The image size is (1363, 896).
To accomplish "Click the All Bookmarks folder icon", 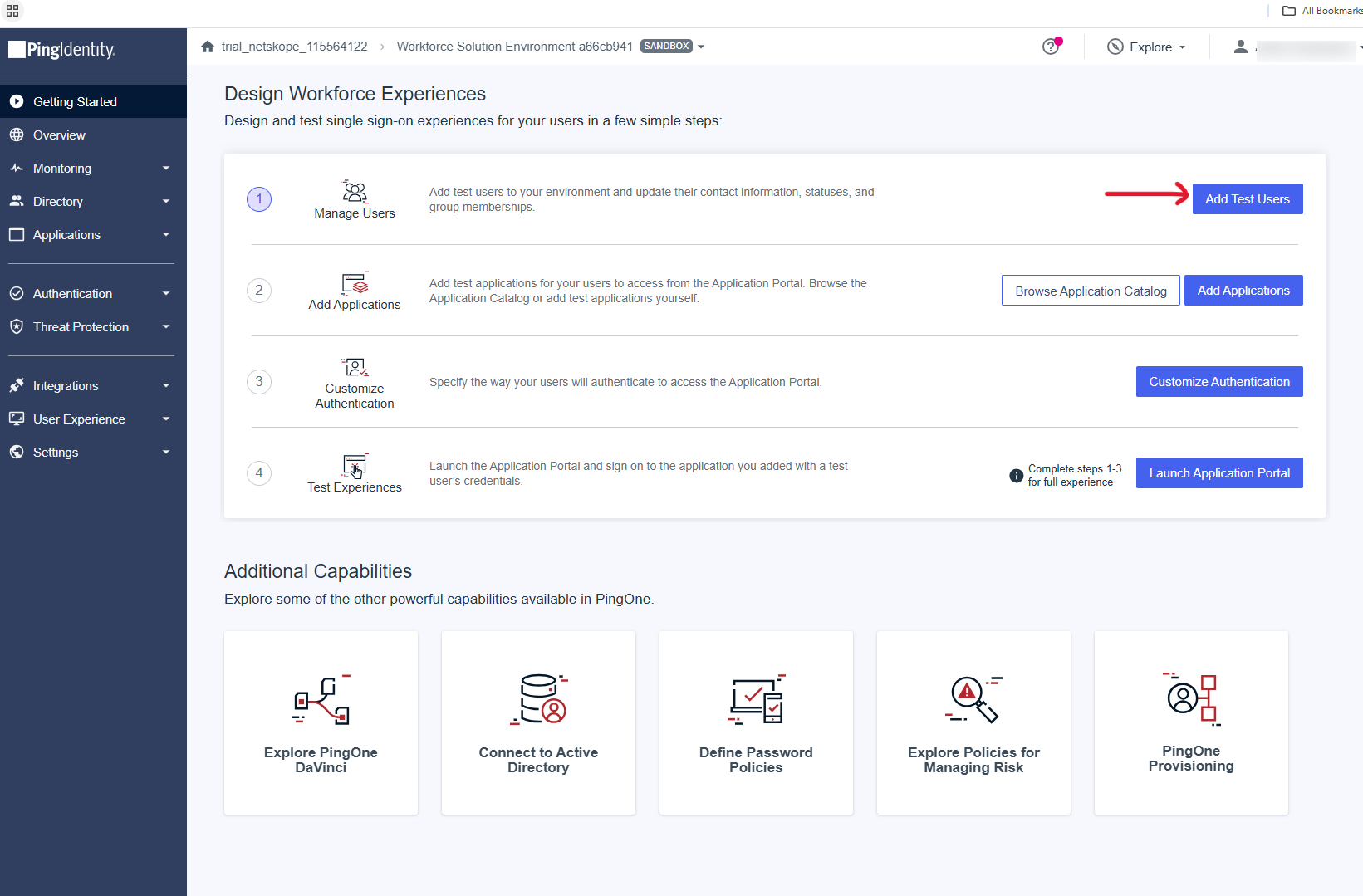I will click(x=1289, y=11).
